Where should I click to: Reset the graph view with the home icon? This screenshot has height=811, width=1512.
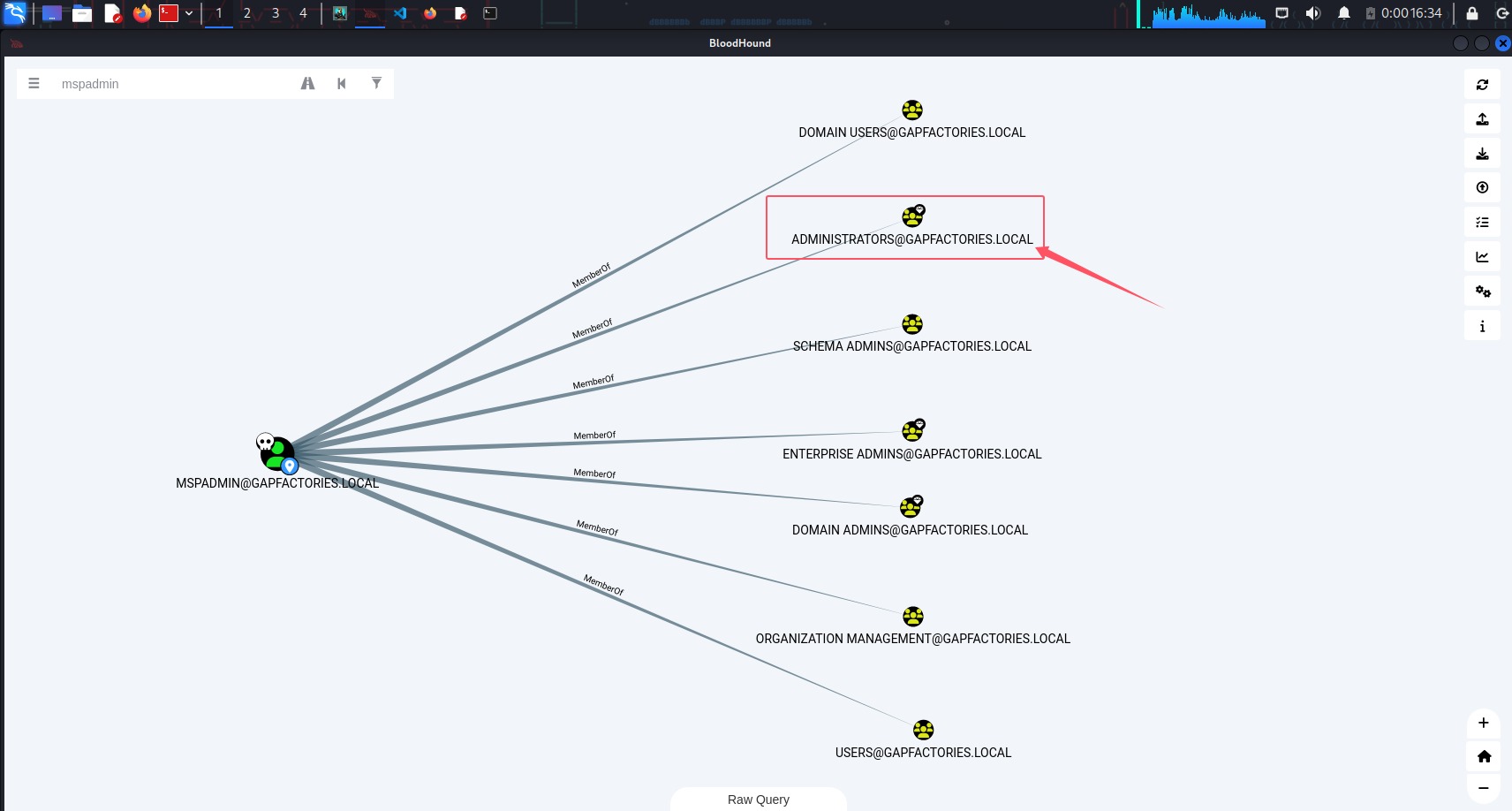point(1484,756)
